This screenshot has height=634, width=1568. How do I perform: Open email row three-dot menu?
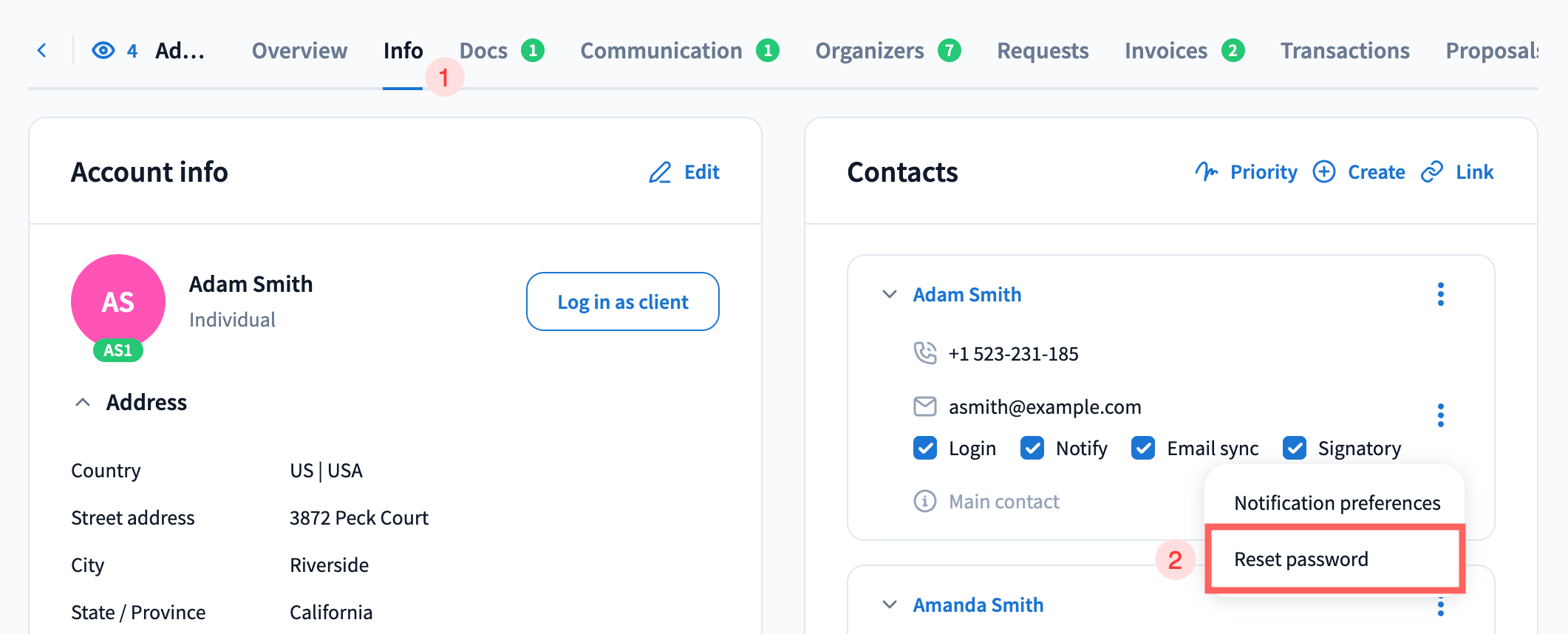click(1440, 415)
